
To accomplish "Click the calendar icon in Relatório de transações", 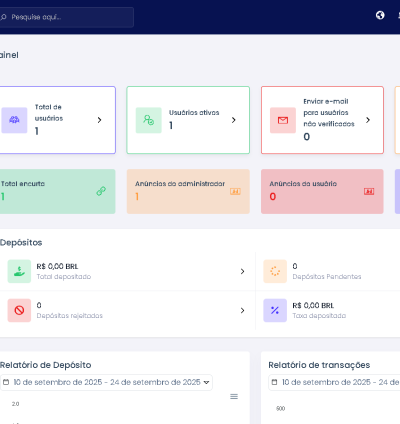I will [x=274, y=382].
